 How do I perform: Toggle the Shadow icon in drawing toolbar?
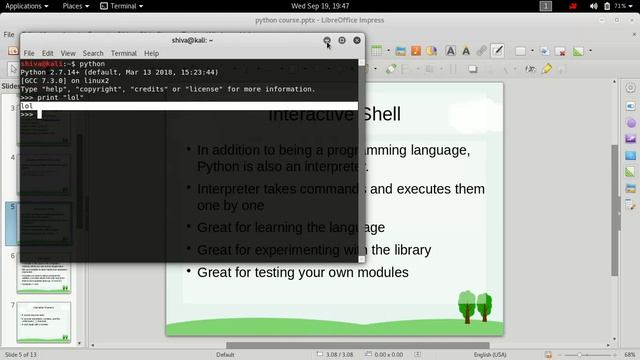473,69
